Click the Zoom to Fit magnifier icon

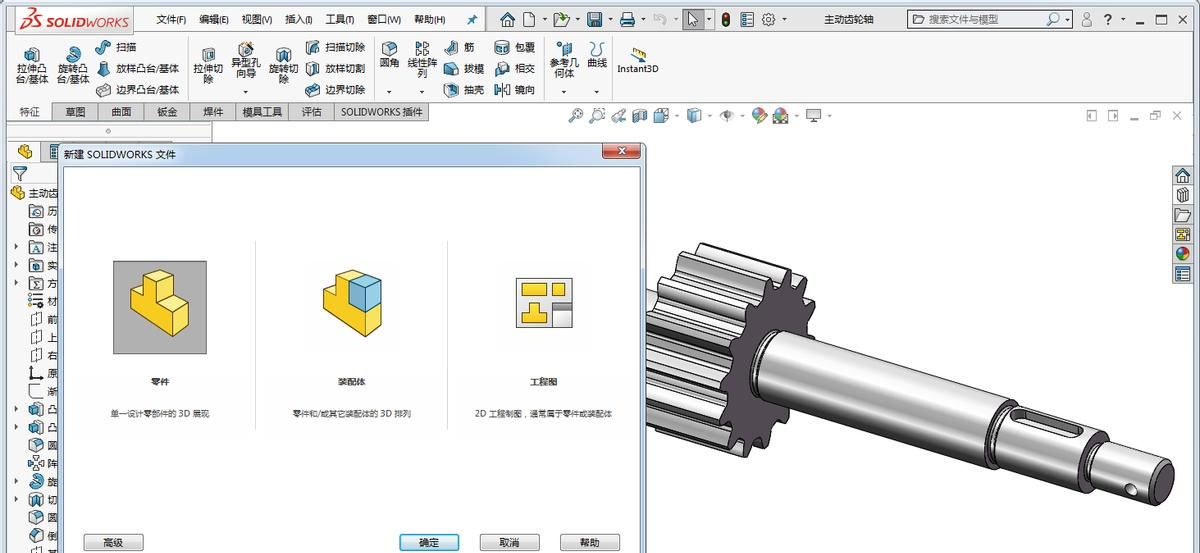coord(575,116)
